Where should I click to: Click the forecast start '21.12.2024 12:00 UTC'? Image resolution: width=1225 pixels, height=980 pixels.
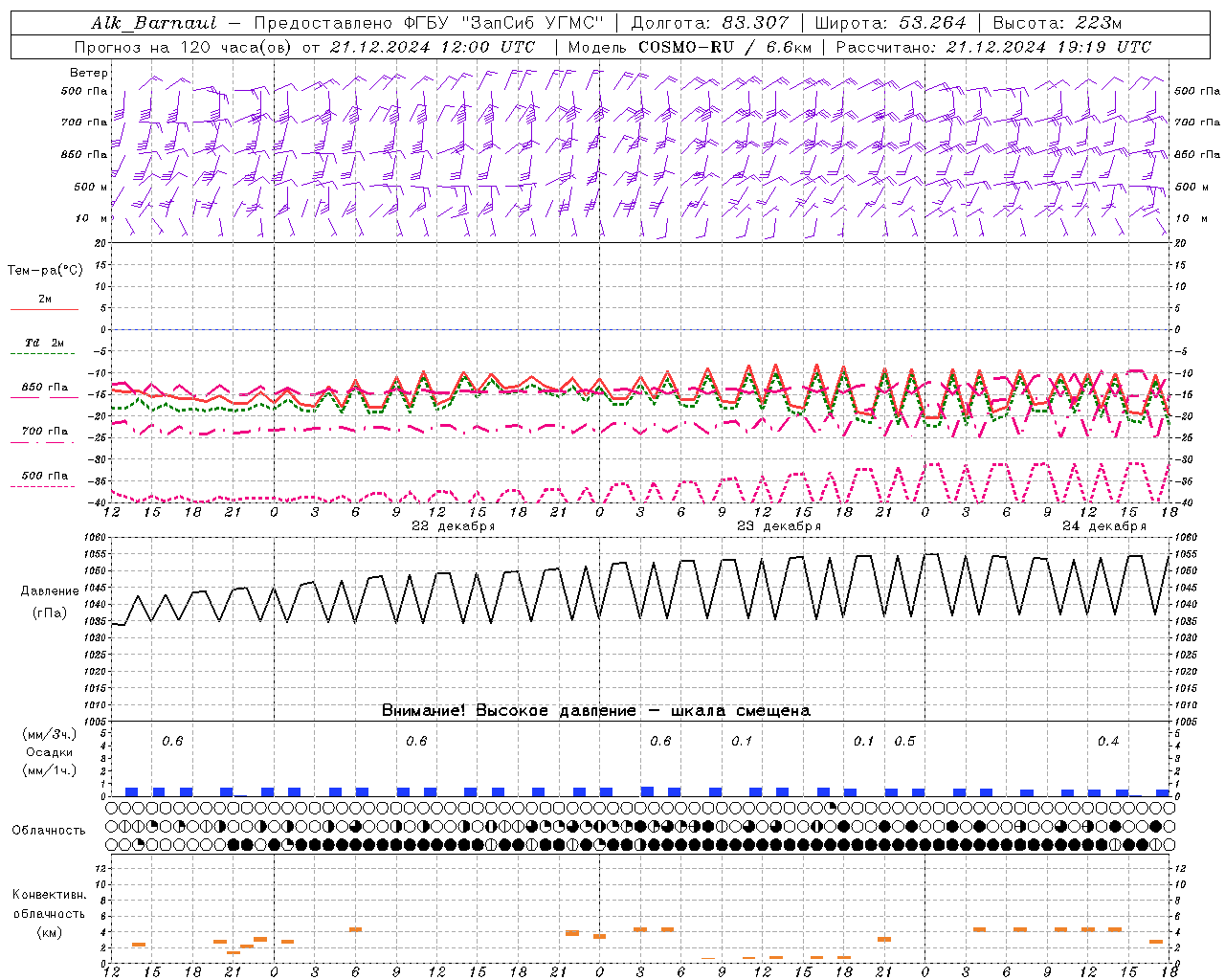(432, 47)
